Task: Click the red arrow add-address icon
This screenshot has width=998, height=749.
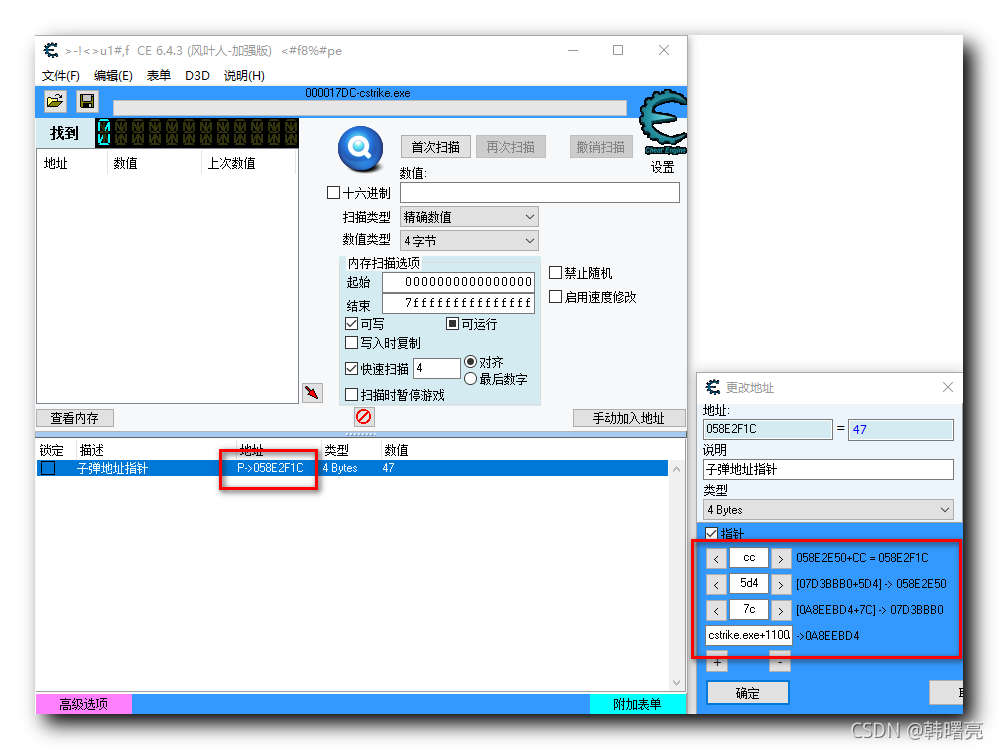Action: (x=312, y=393)
